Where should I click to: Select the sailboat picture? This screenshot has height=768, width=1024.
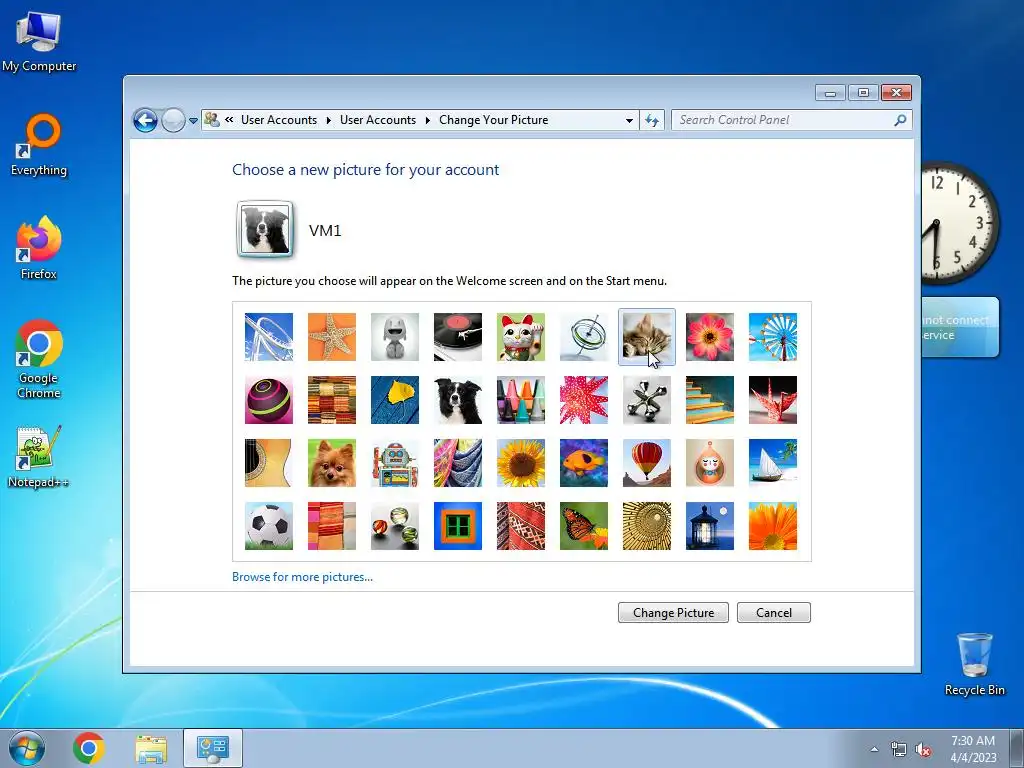point(773,463)
